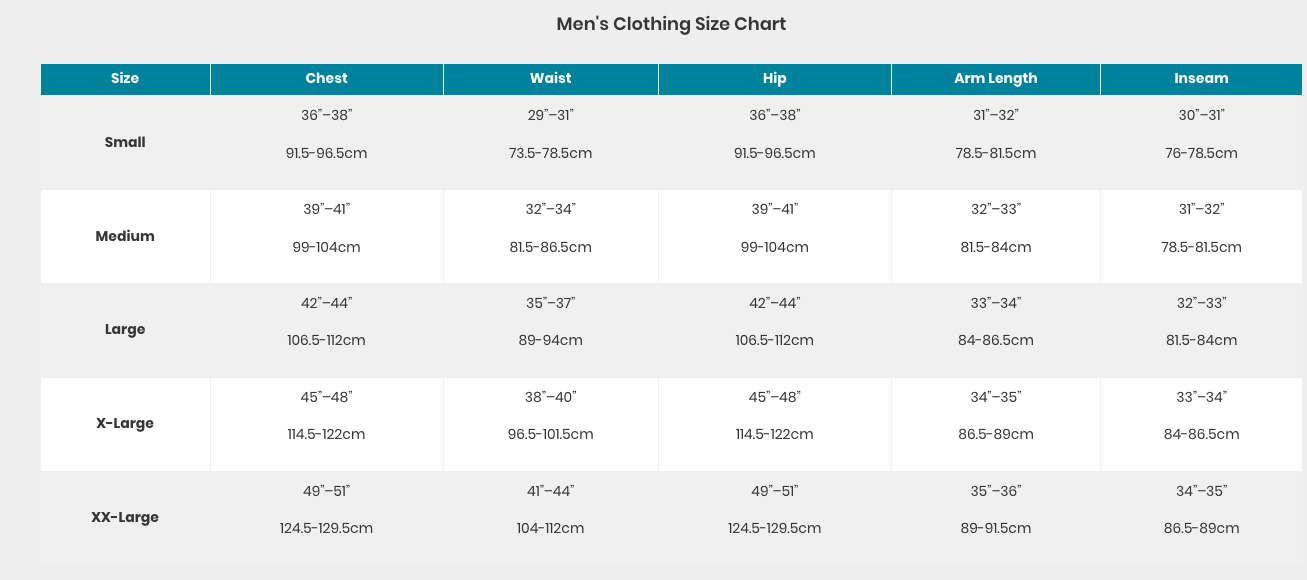Click the Chest column header
This screenshot has height=580, width=1307.
pyautogui.click(x=326, y=78)
